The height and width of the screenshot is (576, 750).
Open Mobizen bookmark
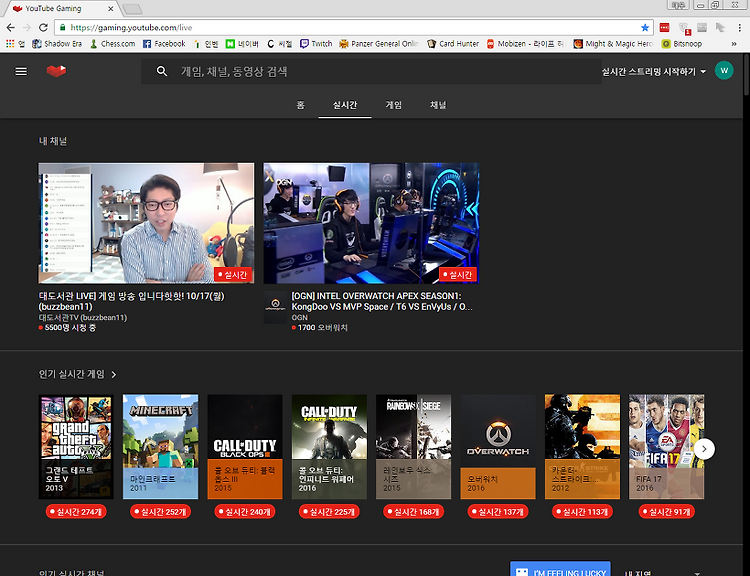pos(525,44)
